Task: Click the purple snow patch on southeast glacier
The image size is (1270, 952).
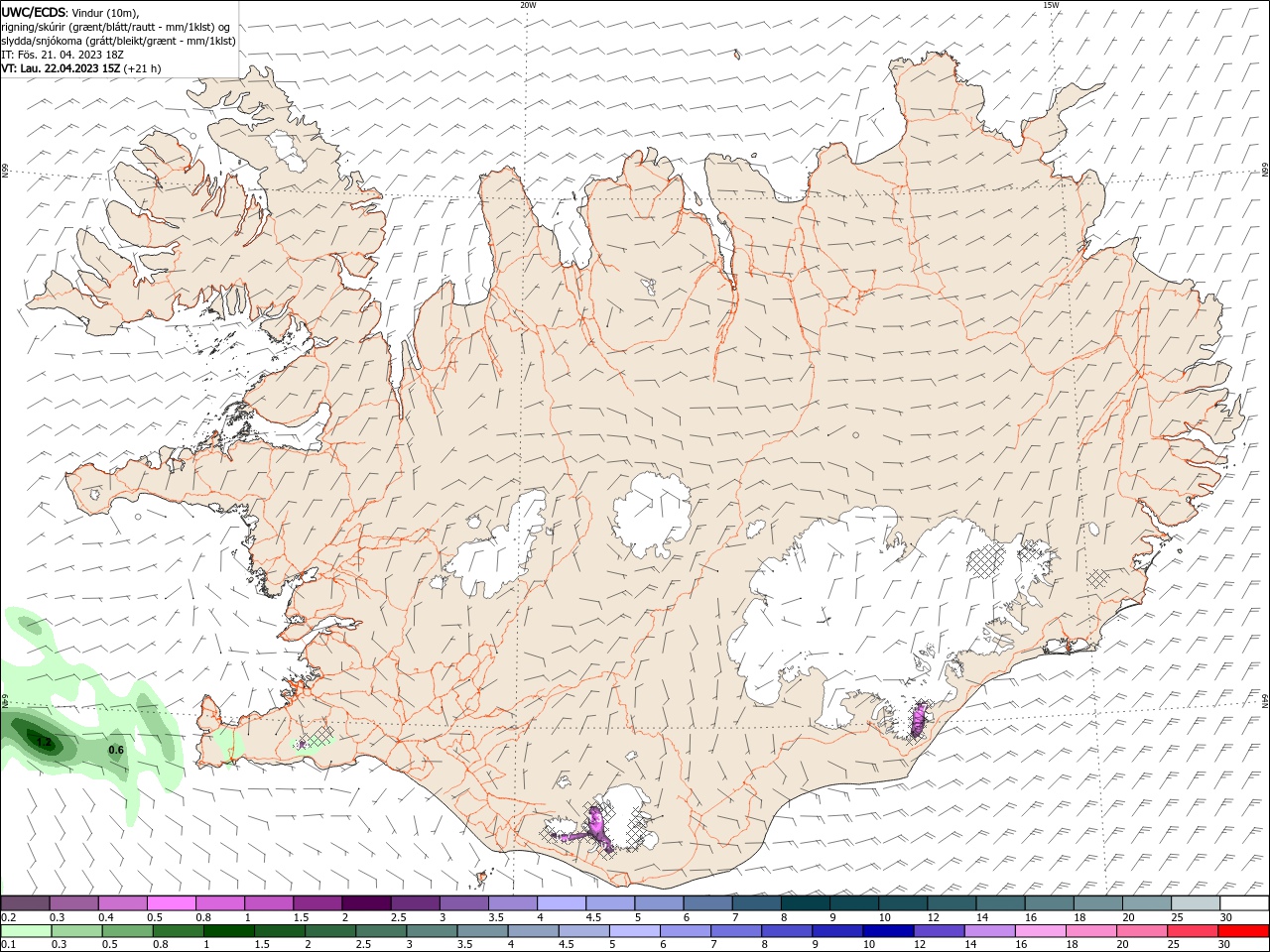Action: (919, 719)
